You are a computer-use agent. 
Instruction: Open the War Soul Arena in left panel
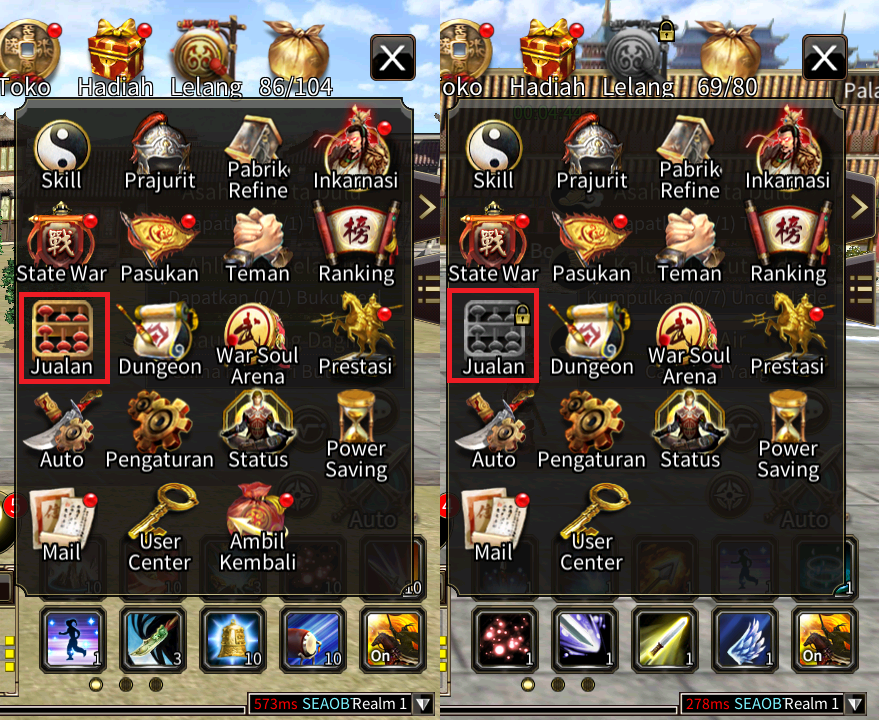click(258, 343)
